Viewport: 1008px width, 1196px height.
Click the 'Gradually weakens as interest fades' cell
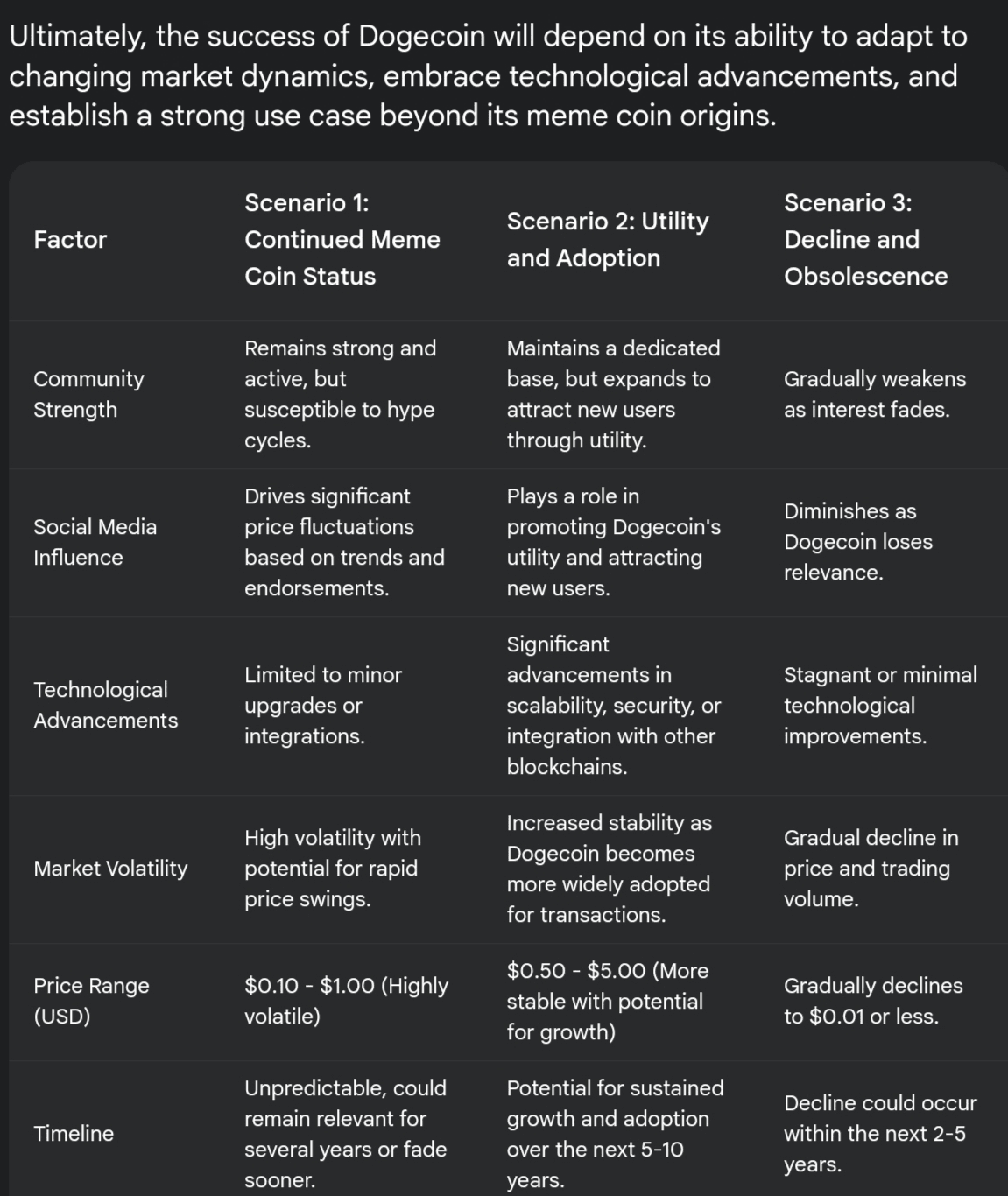coord(874,394)
